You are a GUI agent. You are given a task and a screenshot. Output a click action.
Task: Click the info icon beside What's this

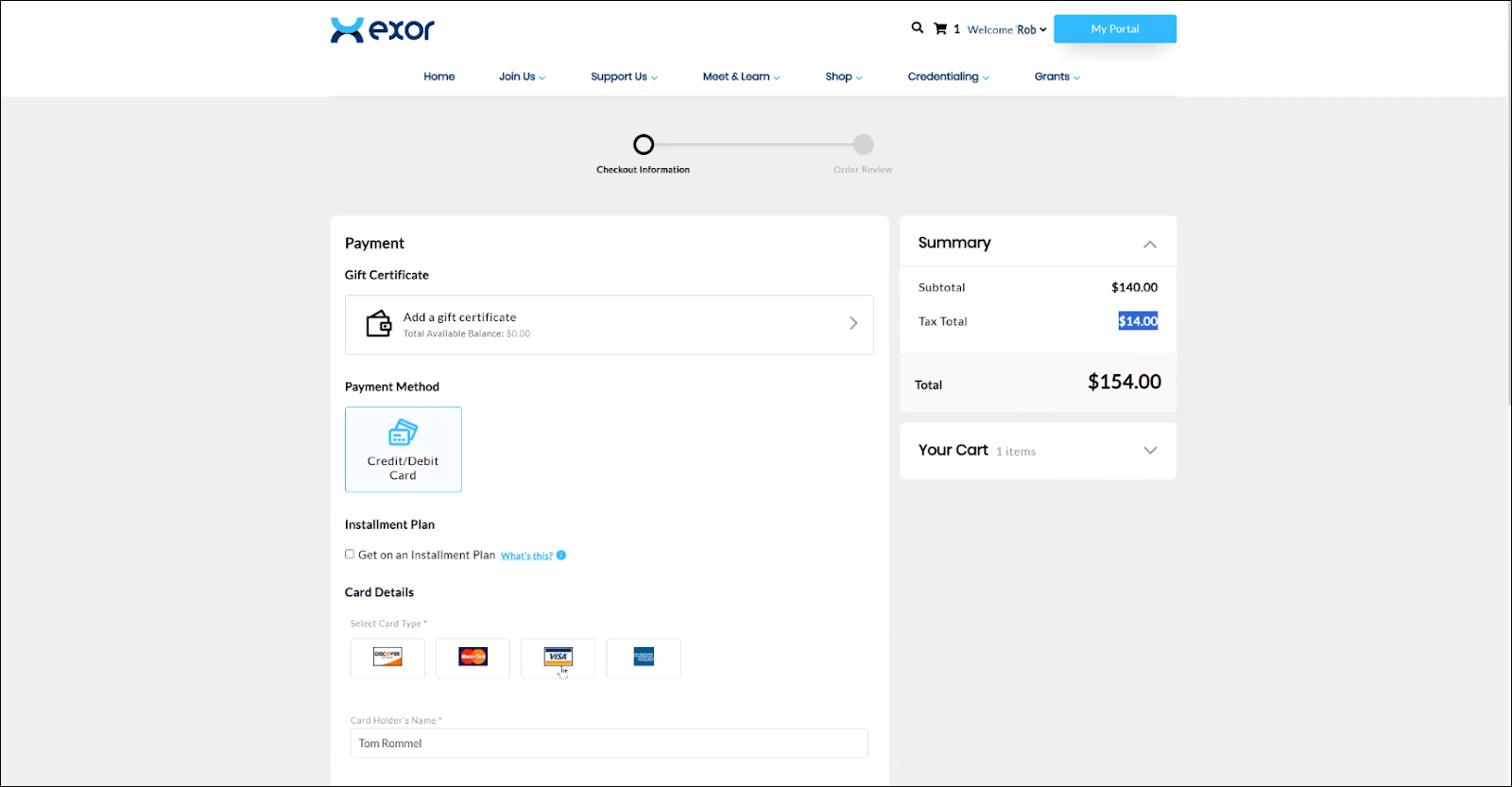tap(561, 556)
